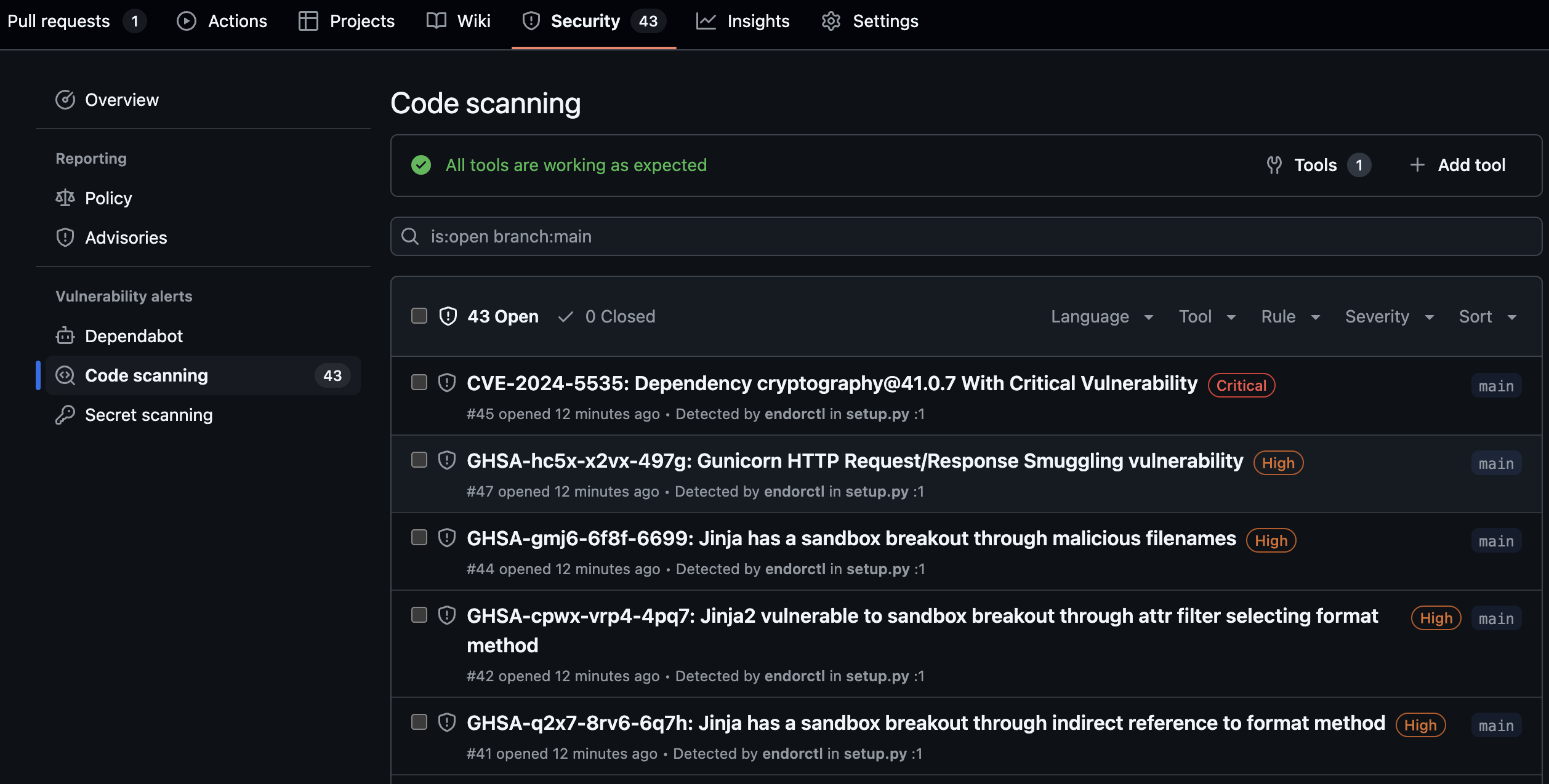
Task: Open Jinja indirect reference format method alert
Action: (925, 723)
